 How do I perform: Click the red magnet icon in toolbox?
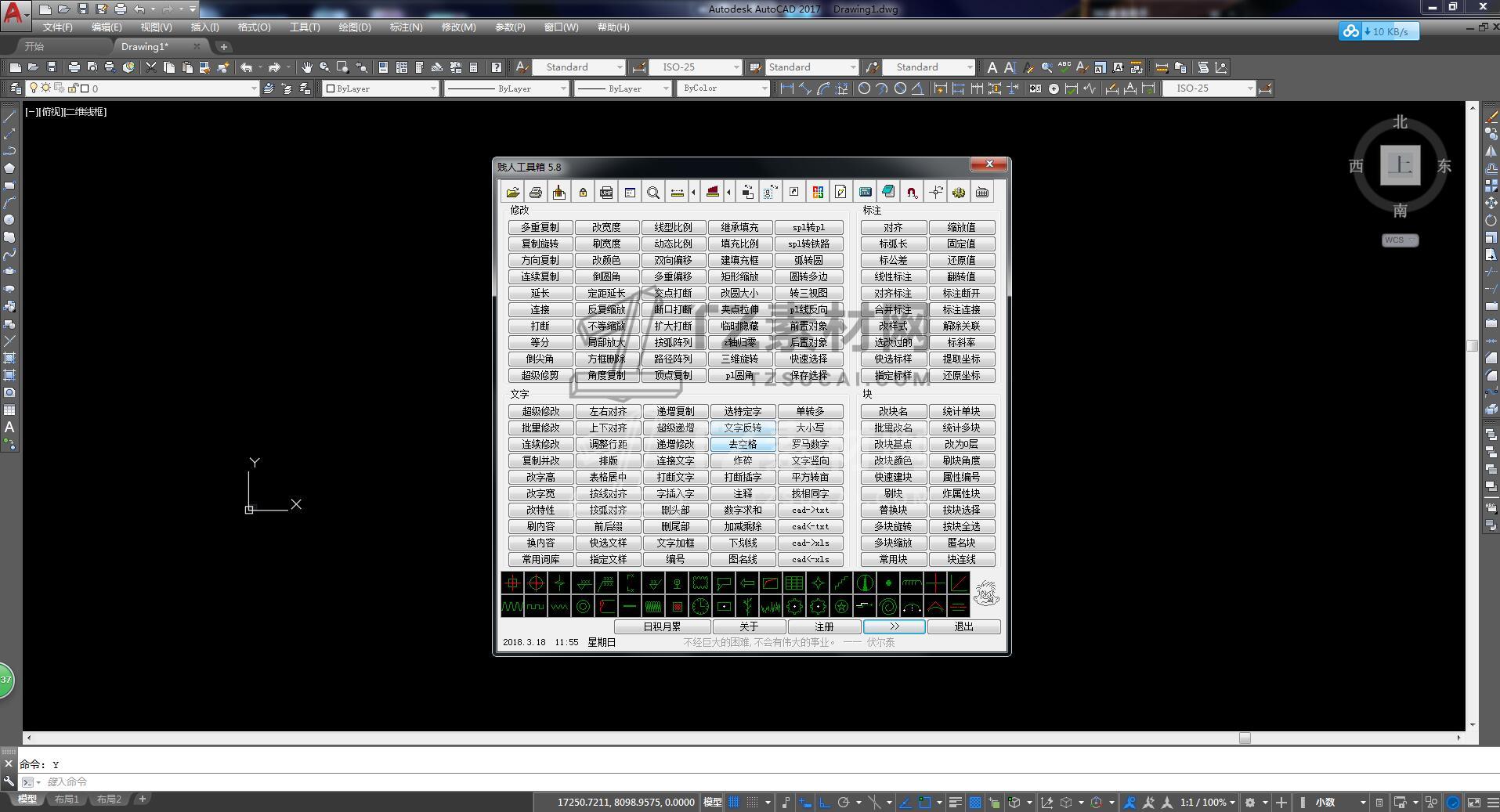coord(912,193)
